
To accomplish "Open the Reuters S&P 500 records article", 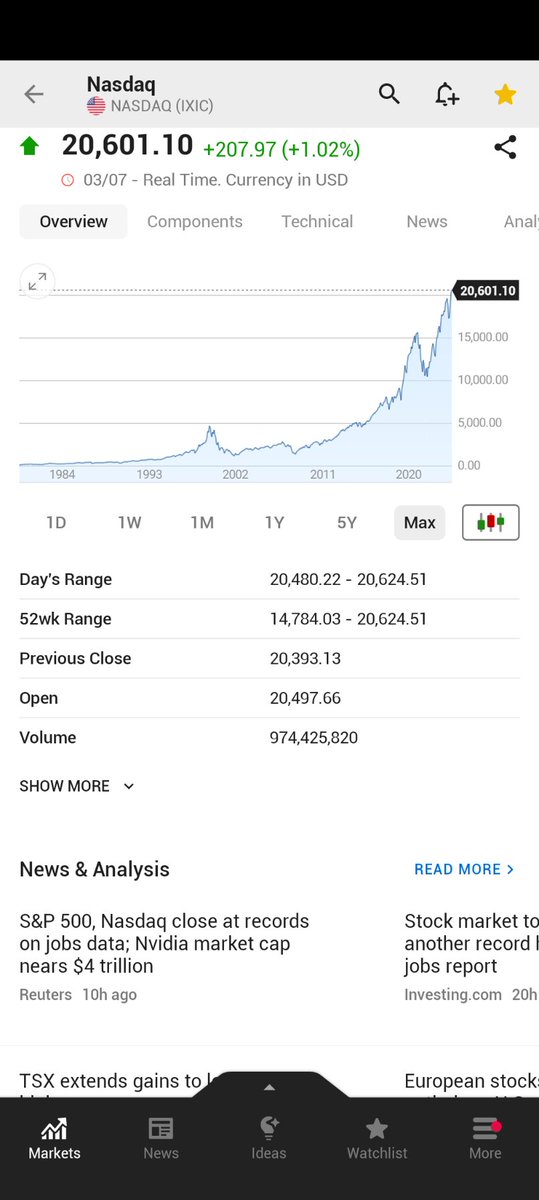I will pos(164,956).
